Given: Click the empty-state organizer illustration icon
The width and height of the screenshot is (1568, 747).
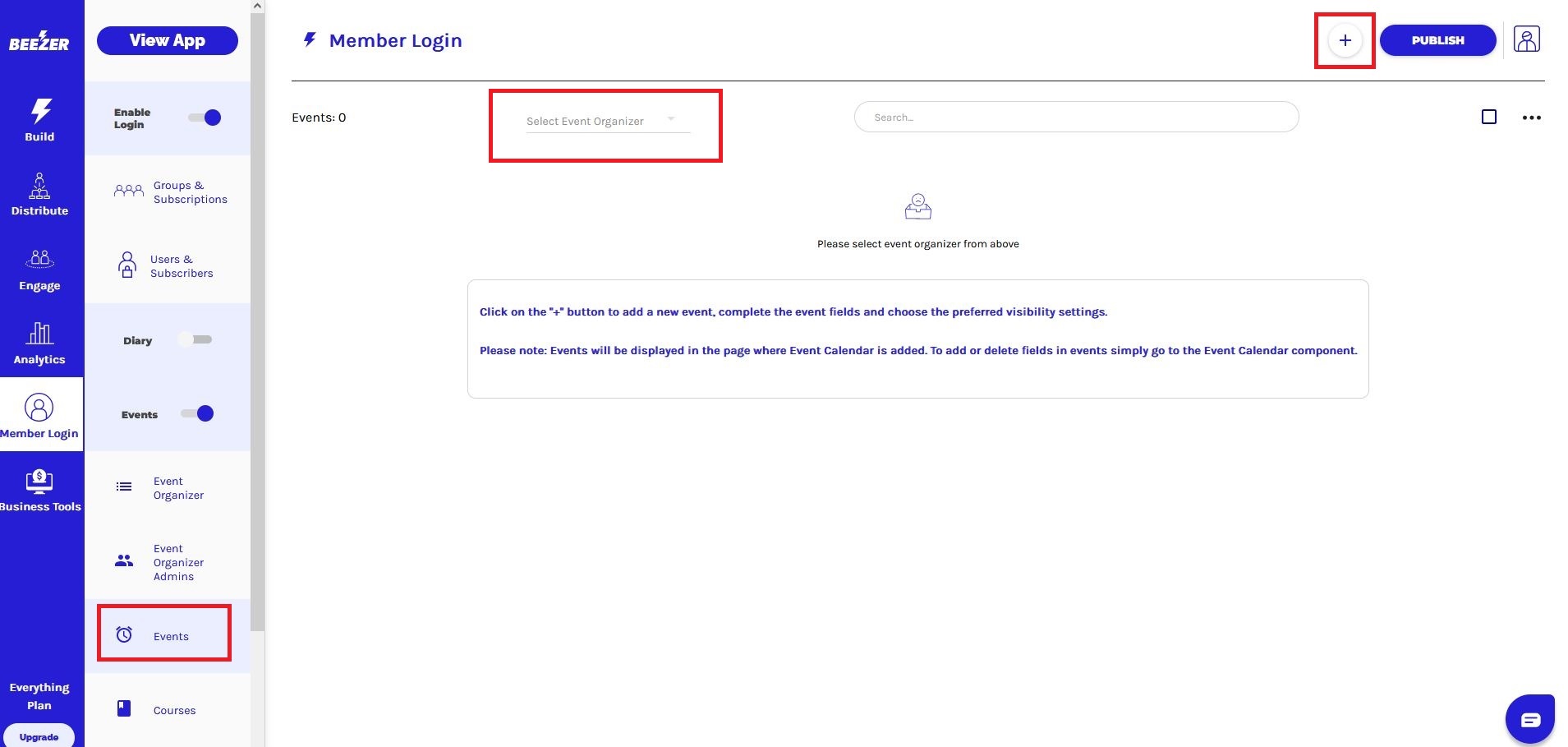Looking at the screenshot, I should (x=917, y=206).
